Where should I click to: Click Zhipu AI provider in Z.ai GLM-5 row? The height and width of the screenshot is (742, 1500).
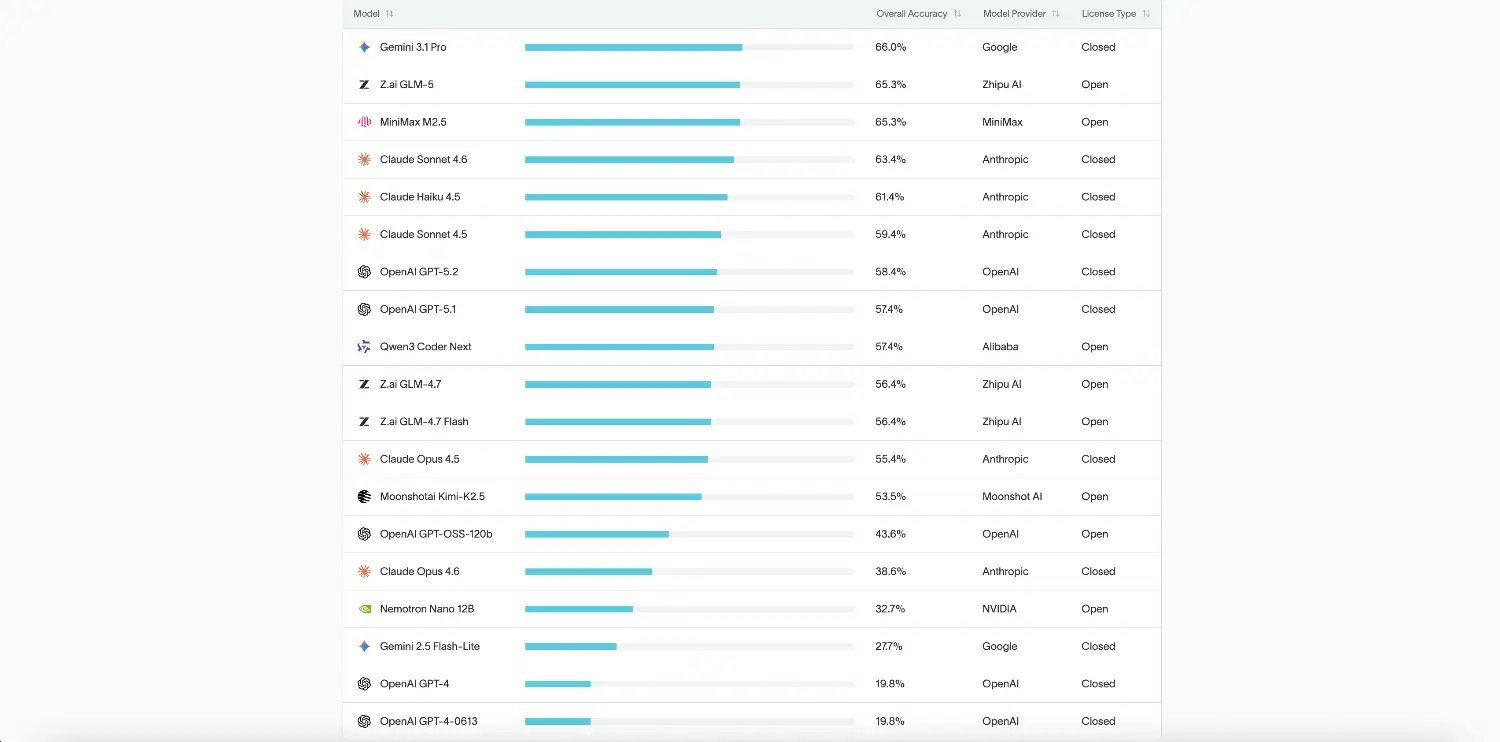(x=1003, y=85)
